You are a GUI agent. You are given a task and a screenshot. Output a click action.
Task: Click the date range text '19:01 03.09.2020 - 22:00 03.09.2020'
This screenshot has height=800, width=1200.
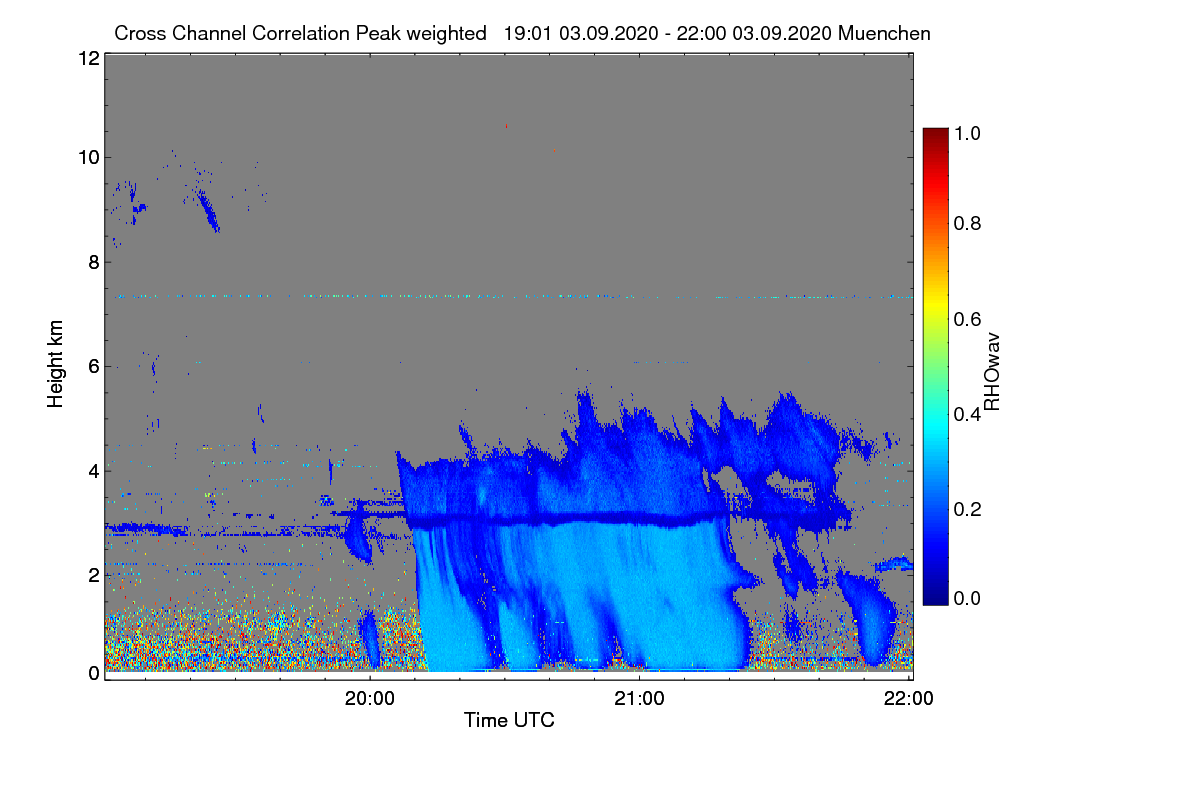click(x=668, y=33)
